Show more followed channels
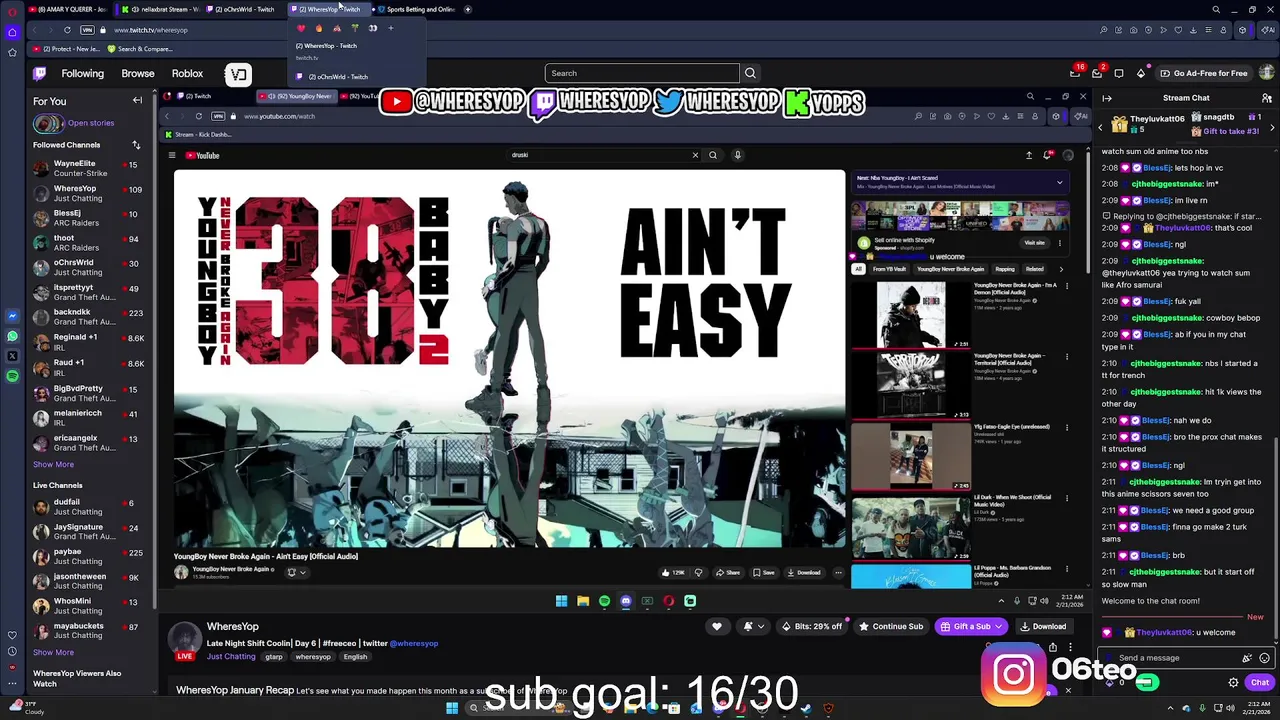 pos(53,464)
